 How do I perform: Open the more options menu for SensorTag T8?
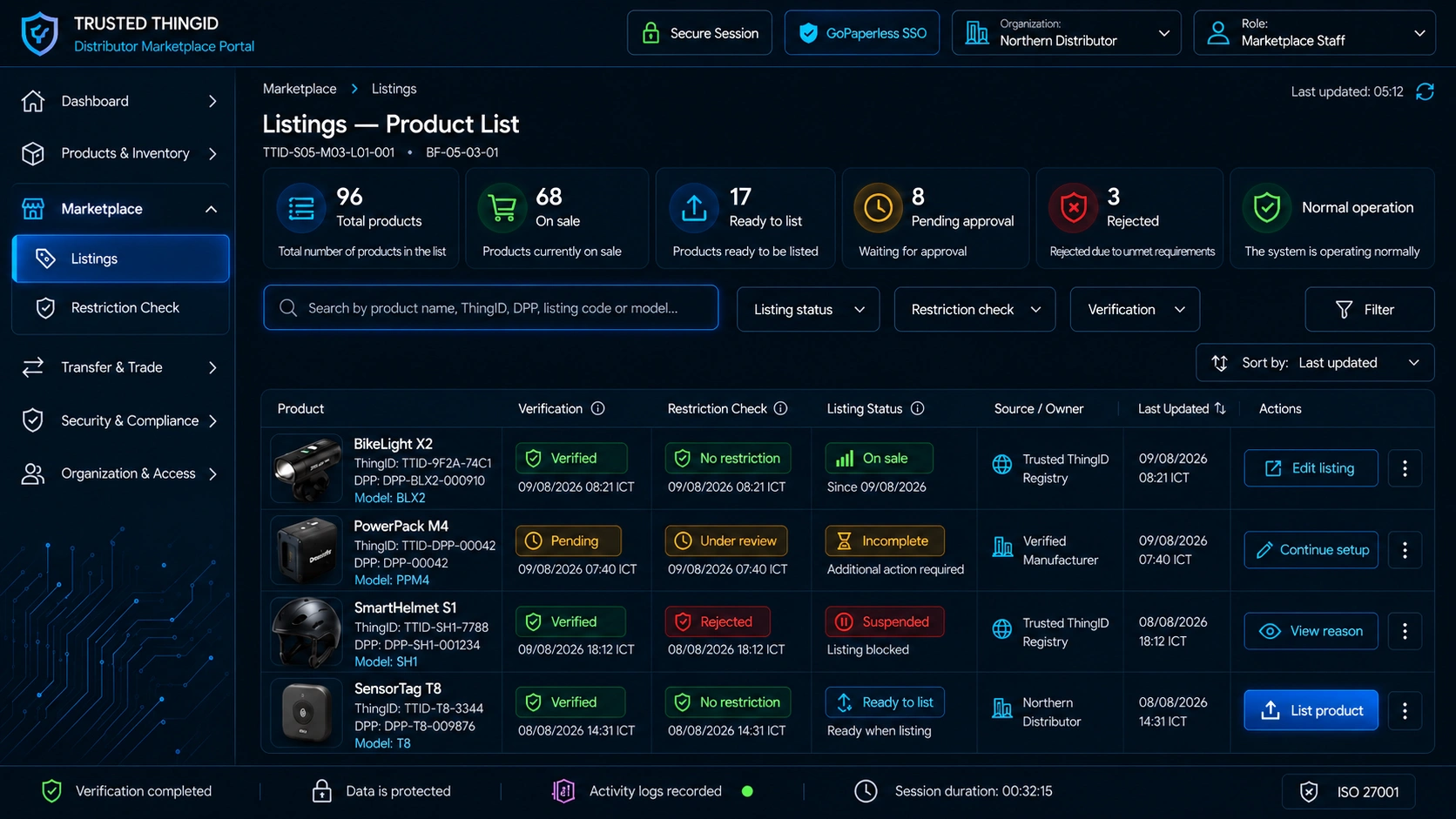point(1405,711)
